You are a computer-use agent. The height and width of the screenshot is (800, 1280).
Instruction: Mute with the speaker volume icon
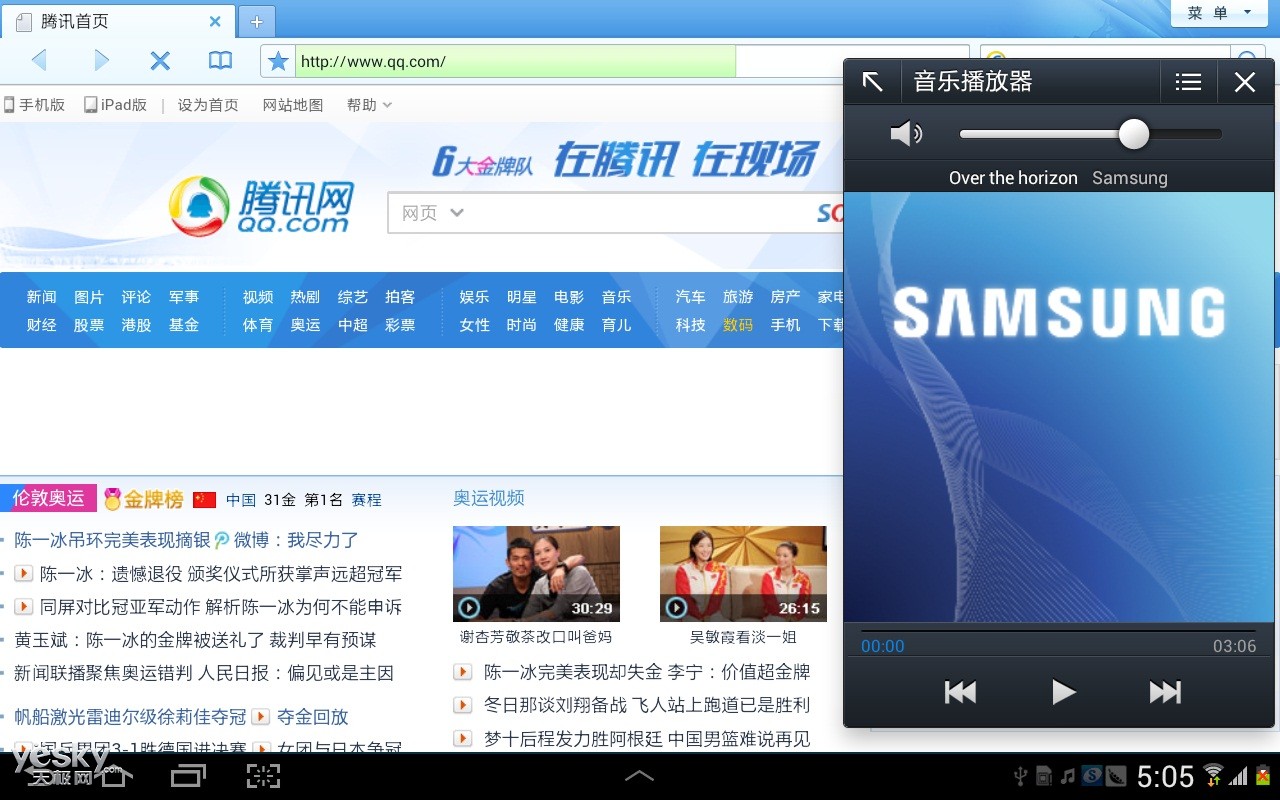(x=906, y=133)
